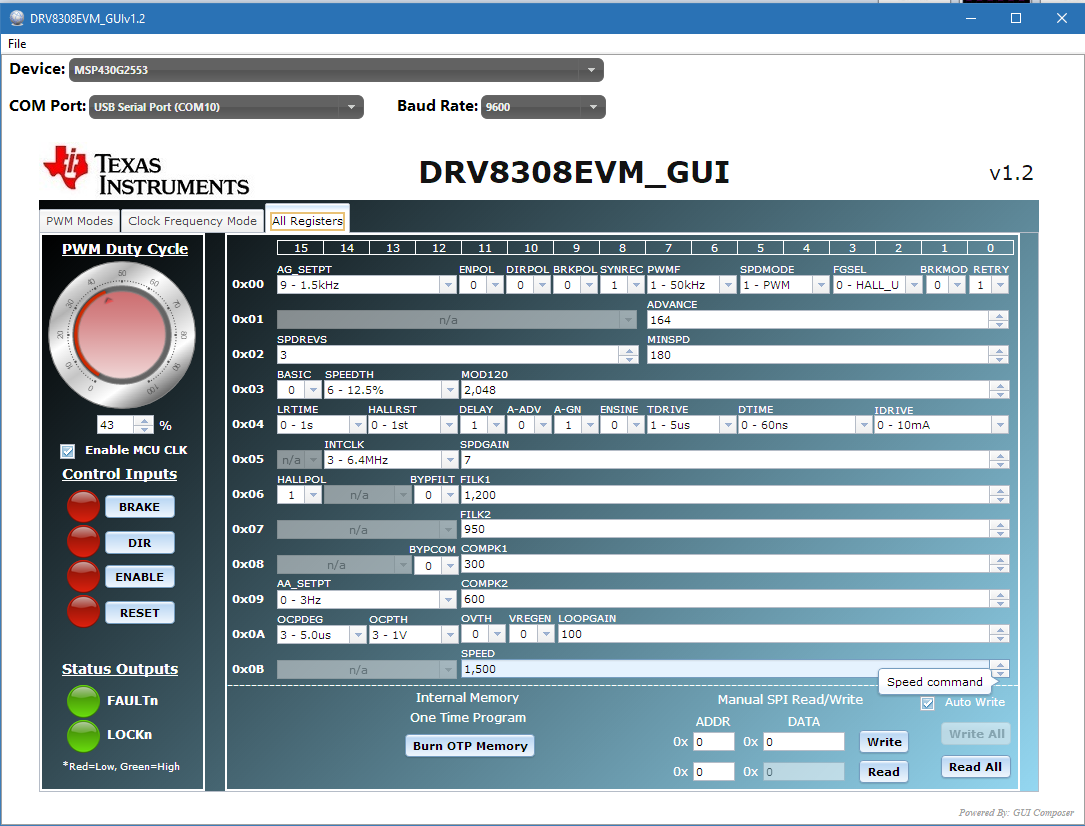Click the Read ADDR input field
Image resolution: width=1085 pixels, height=826 pixels.
click(713, 771)
